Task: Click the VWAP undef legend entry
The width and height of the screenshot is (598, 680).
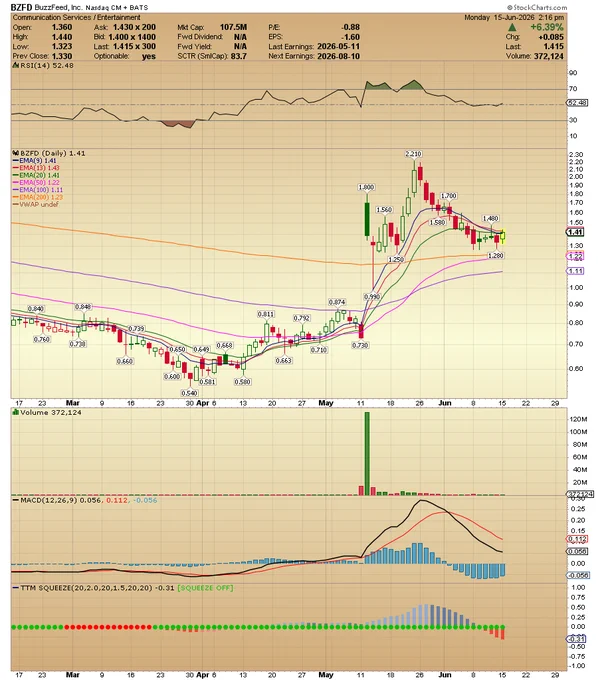Action: (36, 204)
